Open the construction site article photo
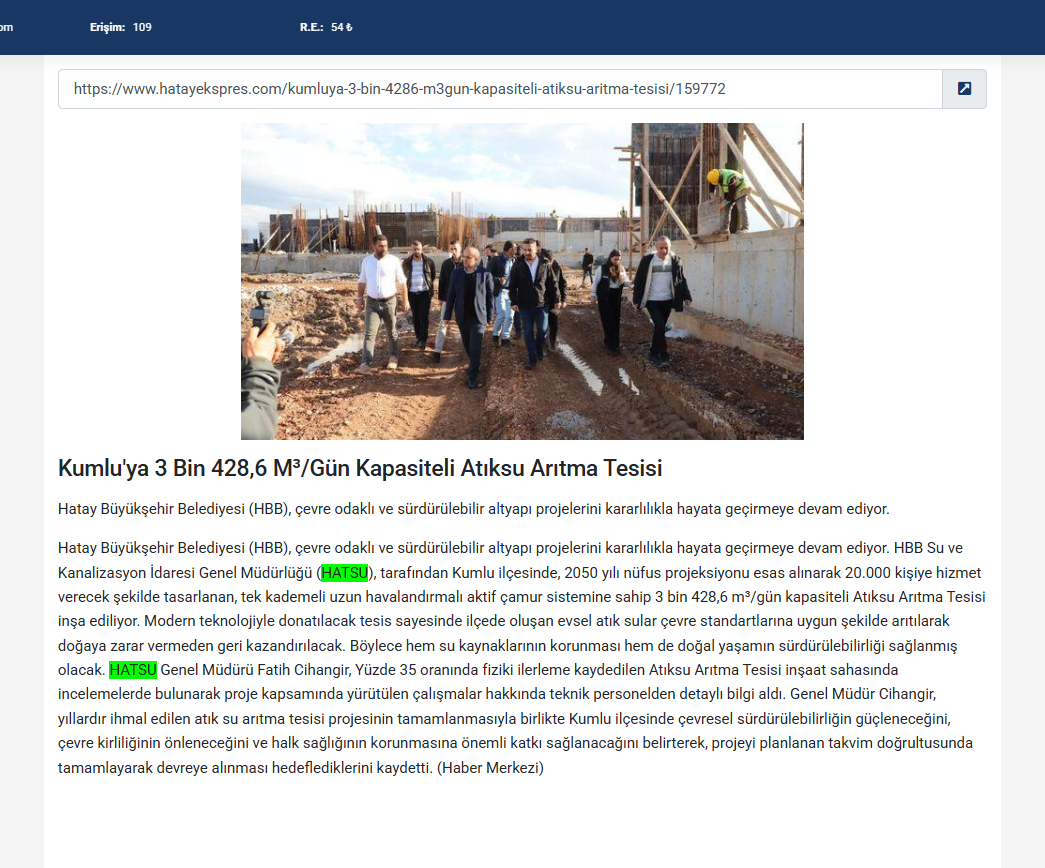 tap(522, 281)
